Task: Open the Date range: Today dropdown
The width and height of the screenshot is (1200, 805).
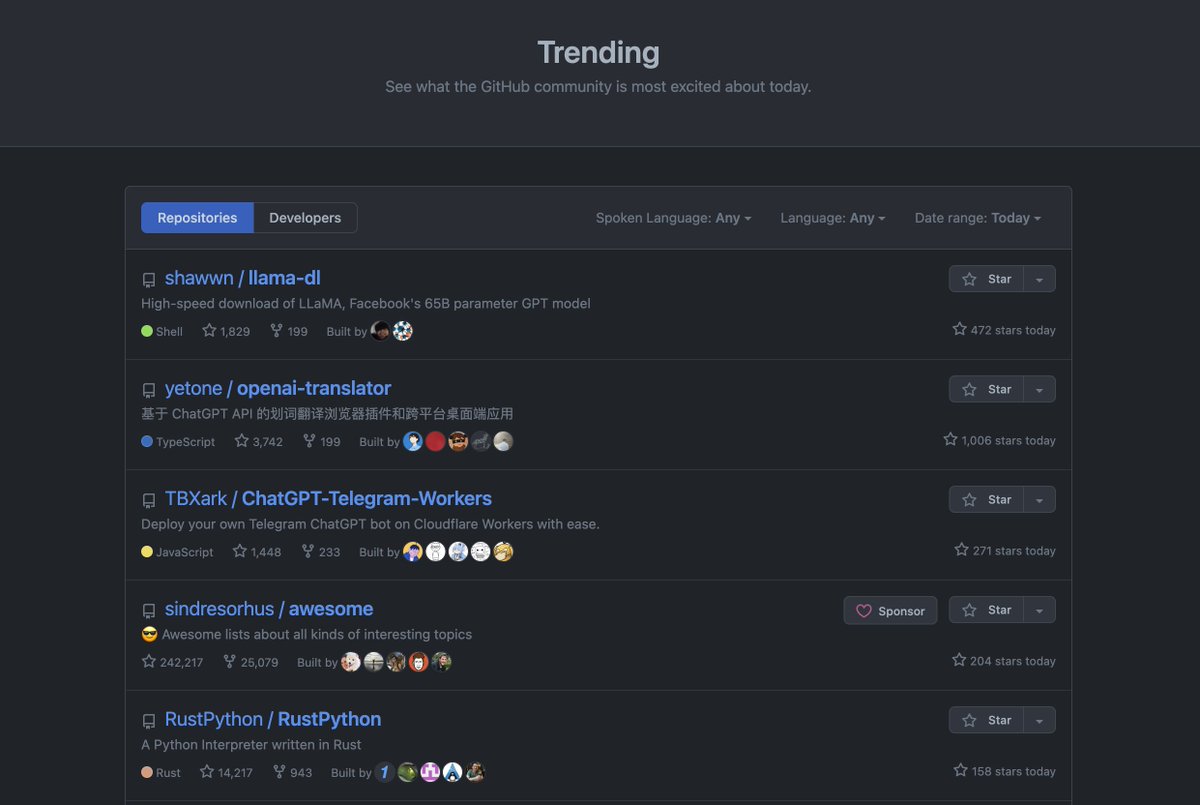Action: tap(978, 218)
